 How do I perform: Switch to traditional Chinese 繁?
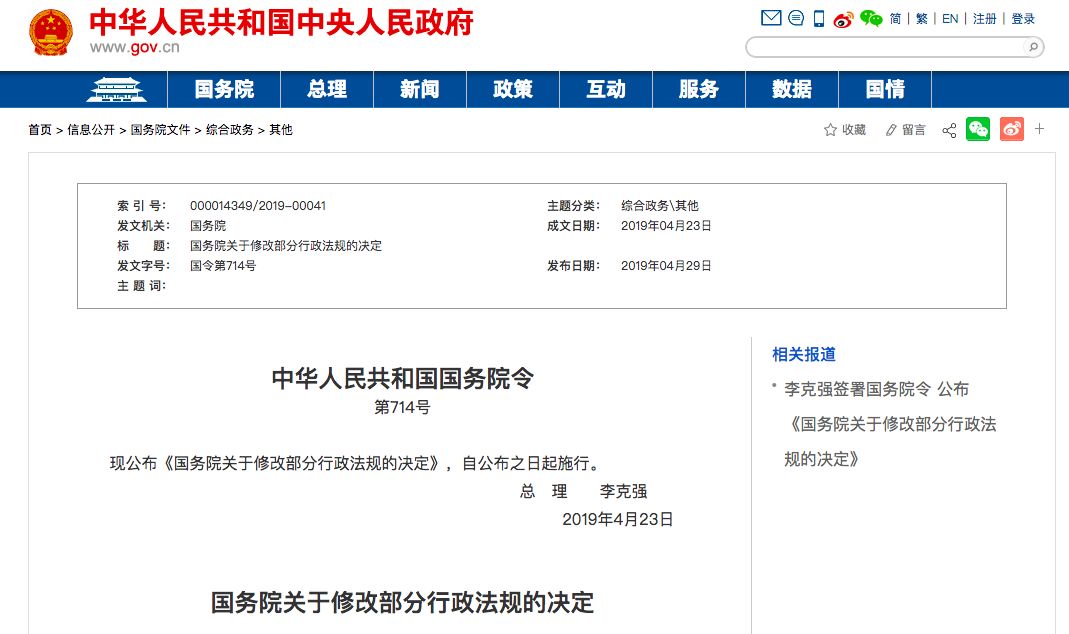[x=922, y=19]
